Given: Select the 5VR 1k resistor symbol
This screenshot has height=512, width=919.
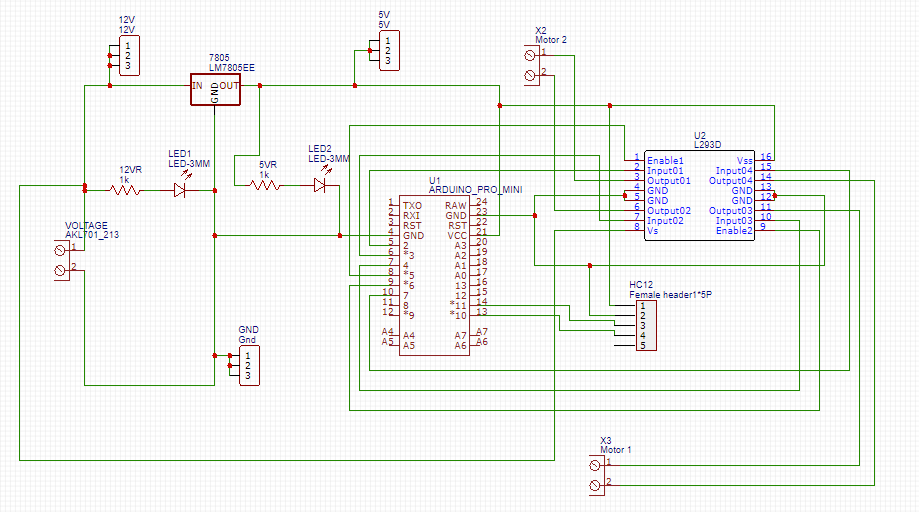Looking at the screenshot, I should 264,185.
